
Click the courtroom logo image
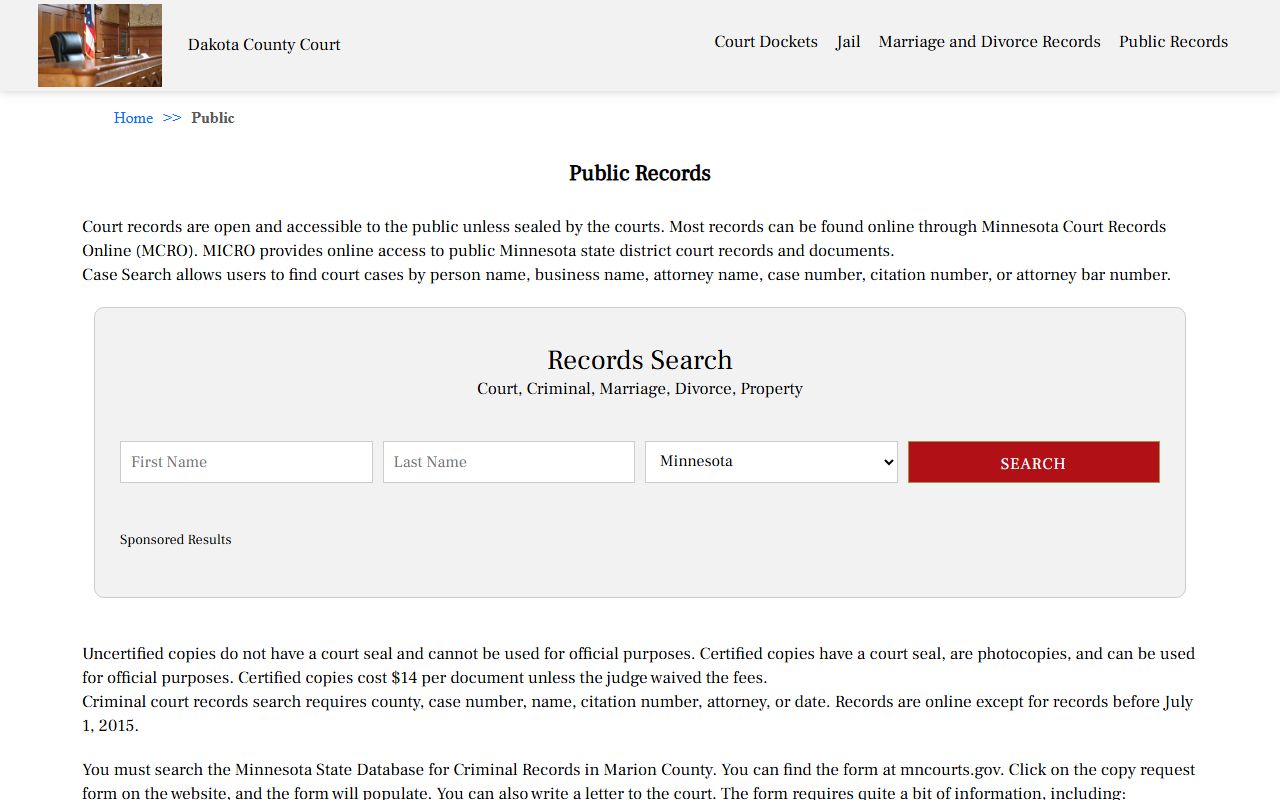tap(100, 45)
